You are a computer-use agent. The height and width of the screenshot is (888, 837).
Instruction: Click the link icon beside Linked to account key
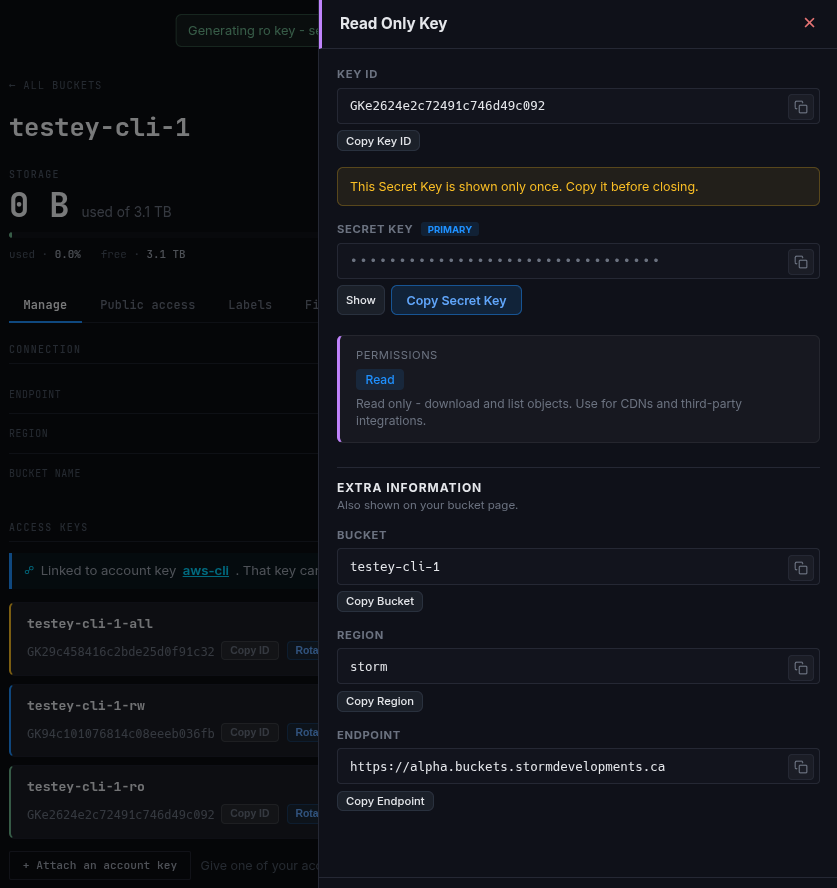(x=29, y=570)
